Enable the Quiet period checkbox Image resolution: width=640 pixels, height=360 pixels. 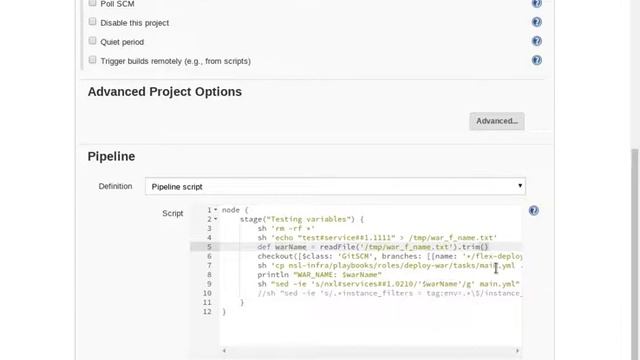pyautogui.click(x=93, y=41)
